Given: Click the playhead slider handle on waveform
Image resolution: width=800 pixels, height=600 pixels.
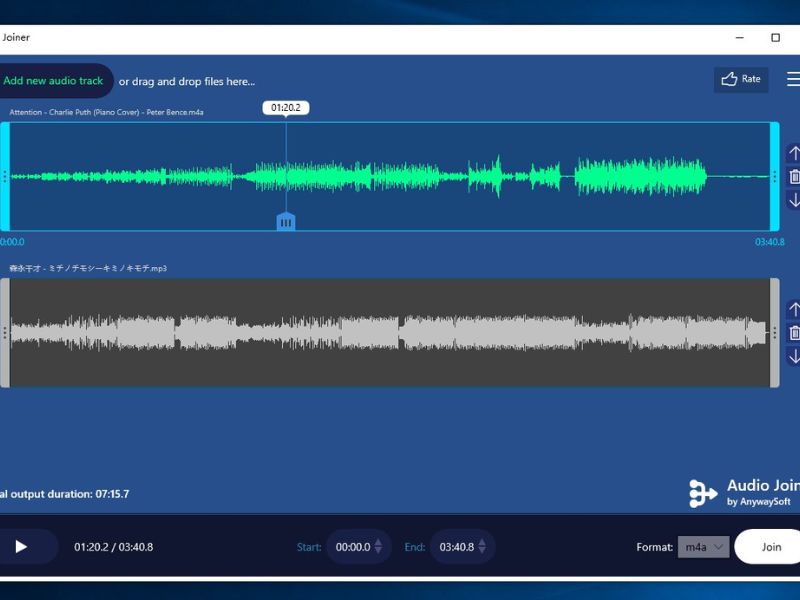Looking at the screenshot, I should [x=285, y=223].
